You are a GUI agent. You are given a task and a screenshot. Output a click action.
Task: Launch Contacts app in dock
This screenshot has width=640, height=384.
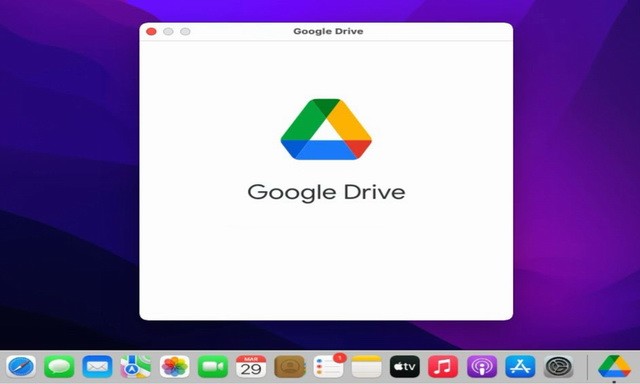(x=290, y=366)
